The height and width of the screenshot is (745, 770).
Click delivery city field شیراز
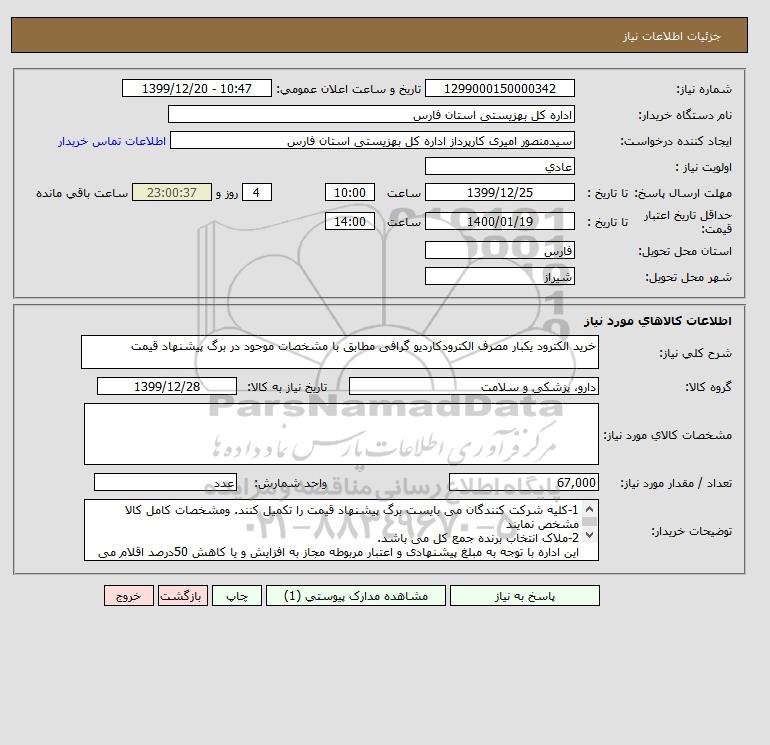(499, 276)
